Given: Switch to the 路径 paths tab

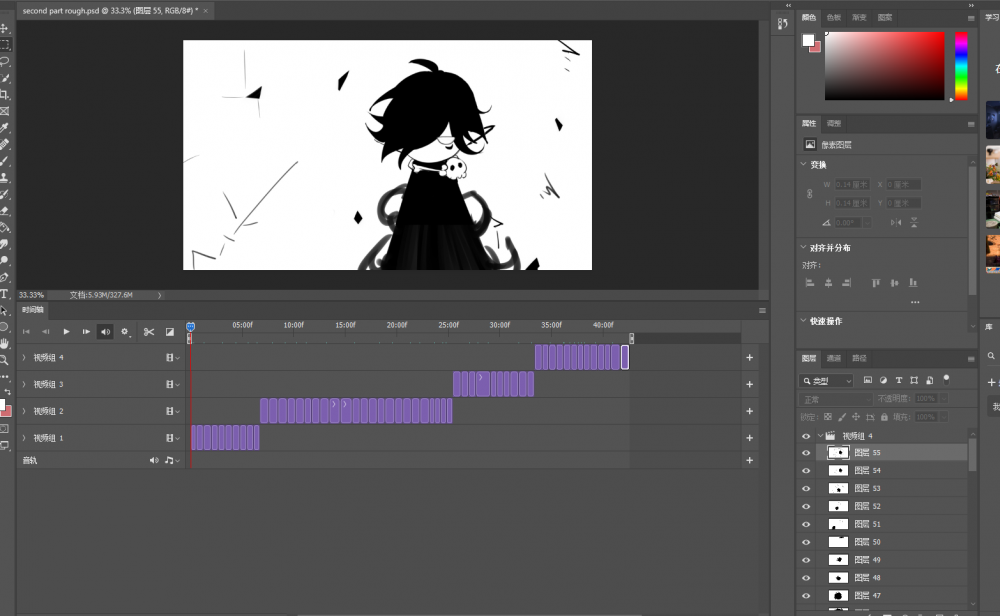Looking at the screenshot, I should tap(860, 358).
